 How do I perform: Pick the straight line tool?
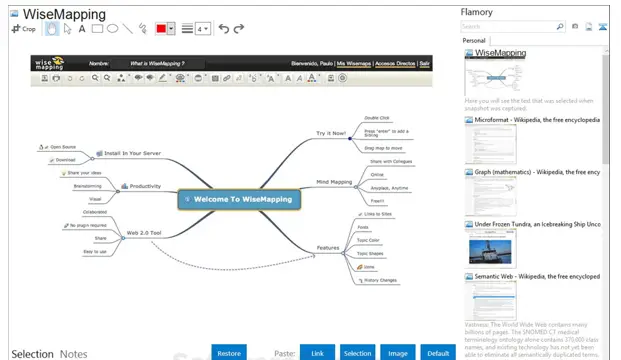(x=128, y=29)
